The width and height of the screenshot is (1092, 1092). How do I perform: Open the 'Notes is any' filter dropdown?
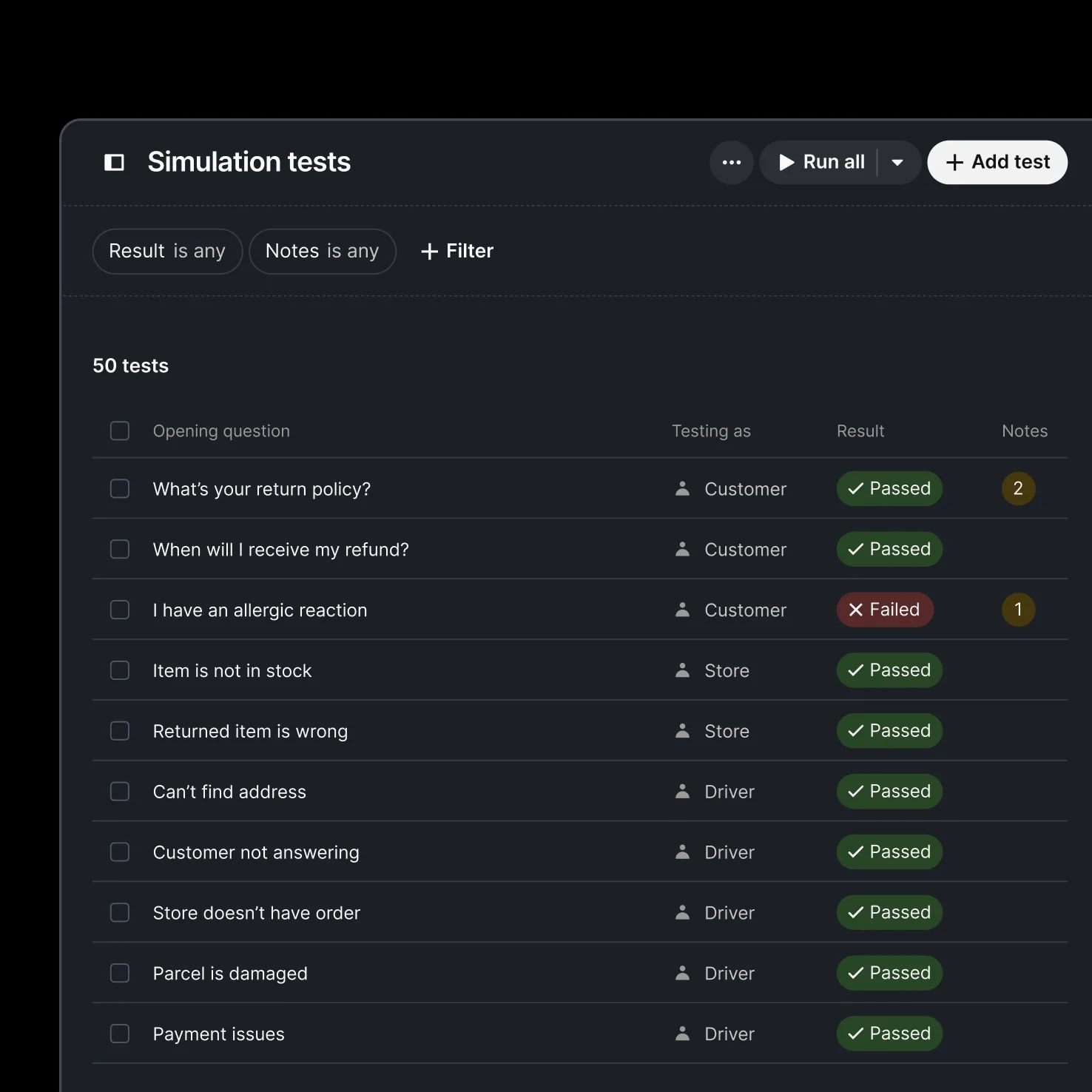pos(323,251)
